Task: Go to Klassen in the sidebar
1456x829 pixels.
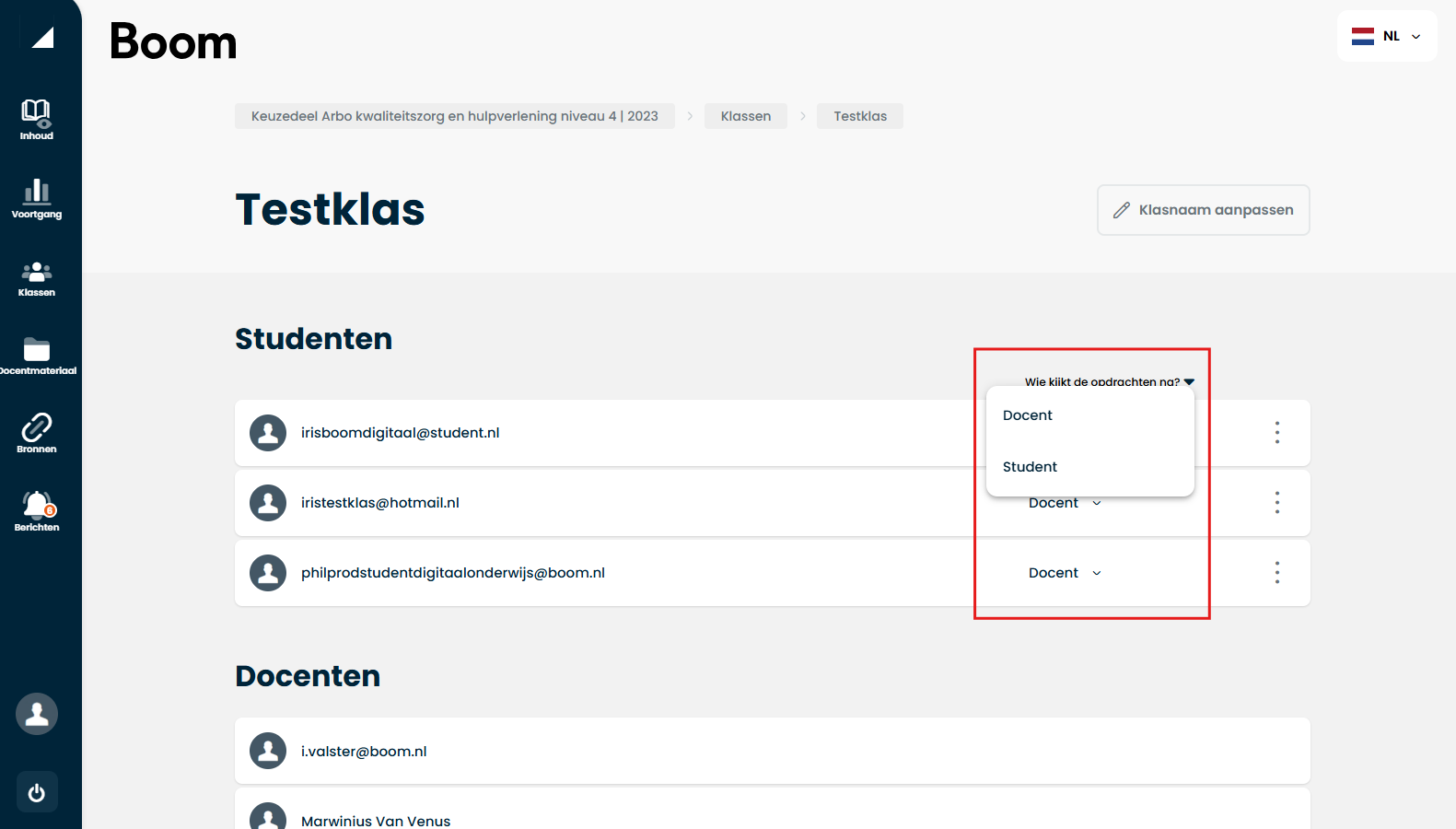Action: point(37,278)
